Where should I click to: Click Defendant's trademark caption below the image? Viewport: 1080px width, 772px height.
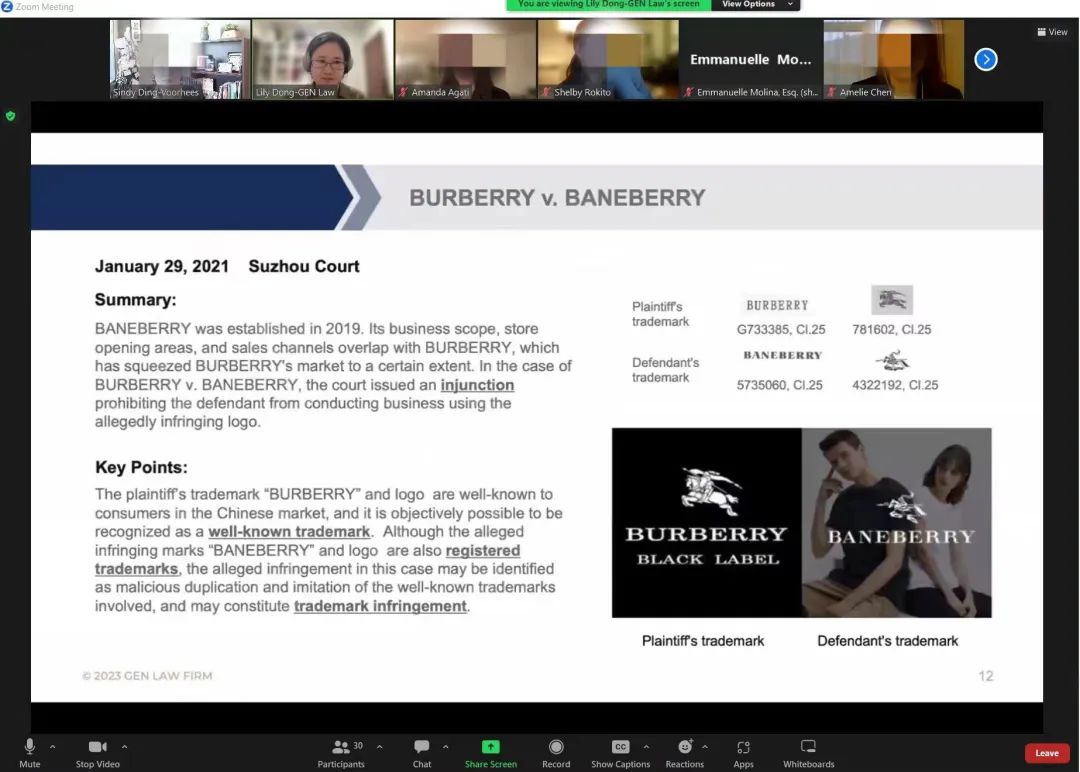(888, 641)
